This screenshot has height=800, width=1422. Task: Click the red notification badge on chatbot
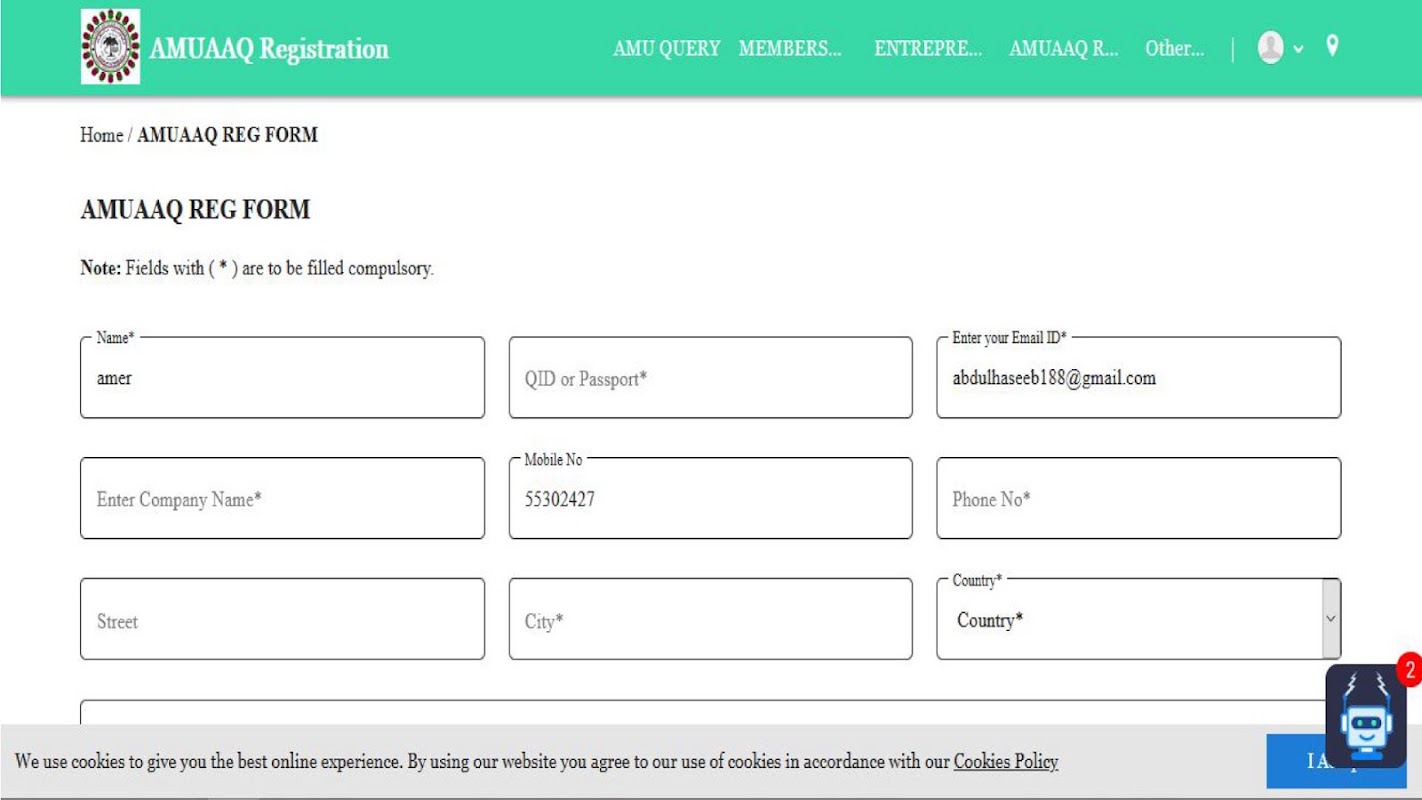click(1409, 669)
